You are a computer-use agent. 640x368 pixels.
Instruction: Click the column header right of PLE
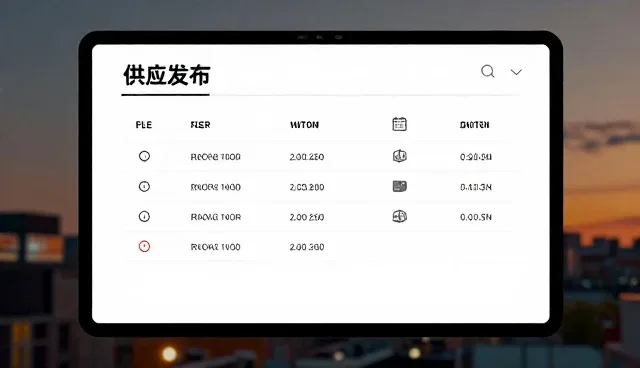(200, 125)
